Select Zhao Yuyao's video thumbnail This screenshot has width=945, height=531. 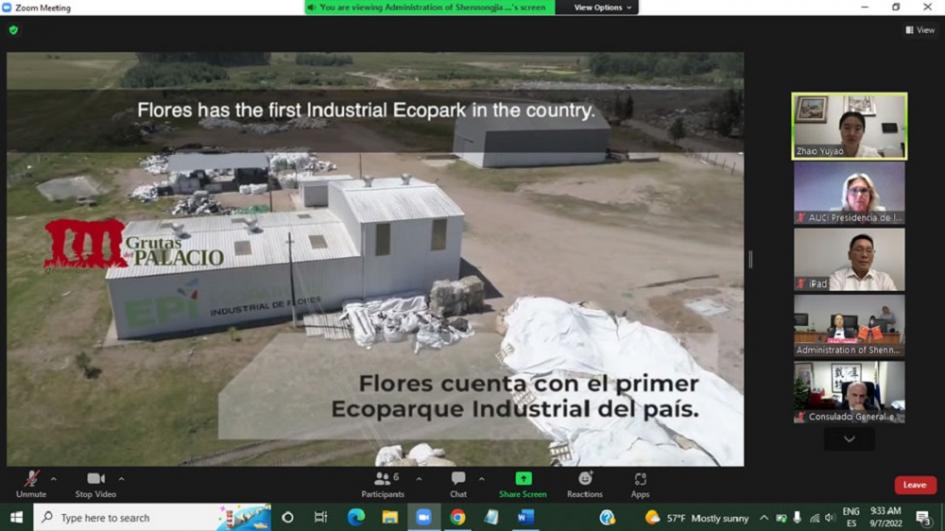point(849,126)
